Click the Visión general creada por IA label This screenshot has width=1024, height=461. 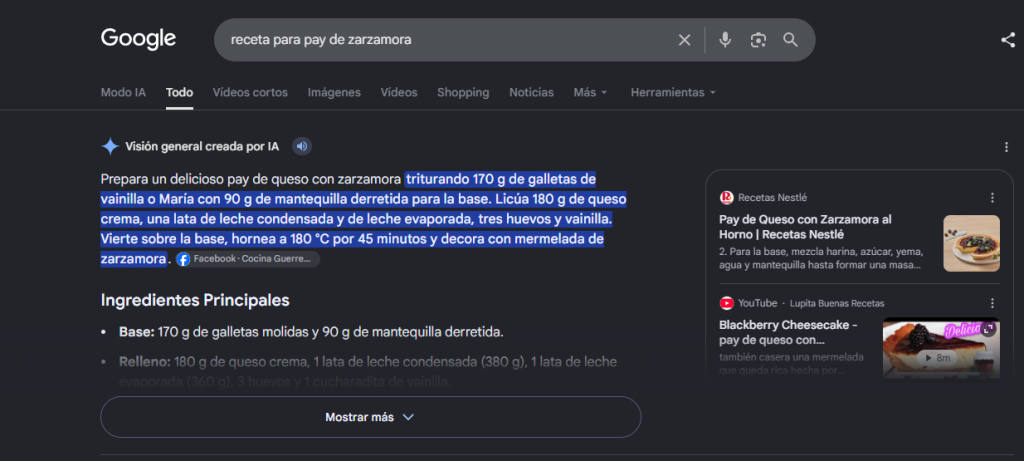point(202,147)
